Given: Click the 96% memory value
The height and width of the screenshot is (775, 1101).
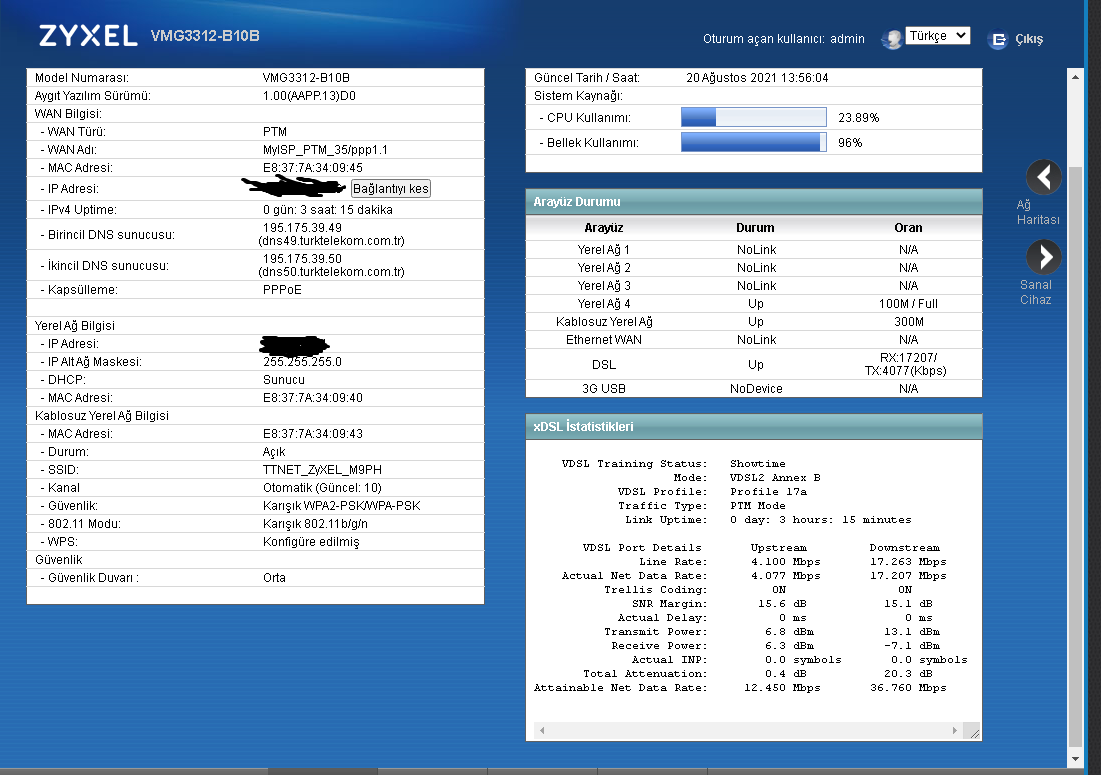Looking at the screenshot, I should 850,143.
